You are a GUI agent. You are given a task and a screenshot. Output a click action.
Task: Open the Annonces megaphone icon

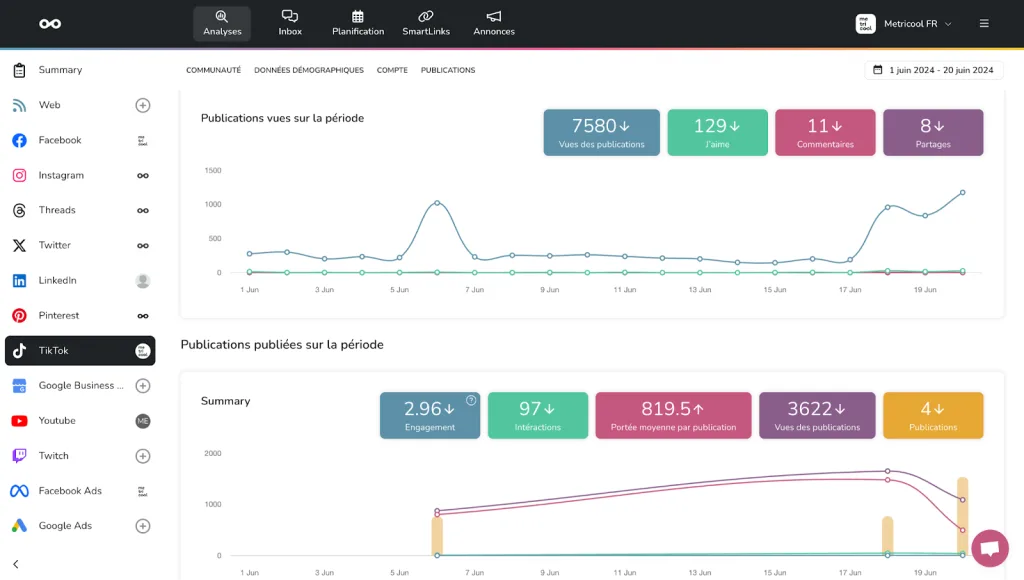(x=494, y=17)
